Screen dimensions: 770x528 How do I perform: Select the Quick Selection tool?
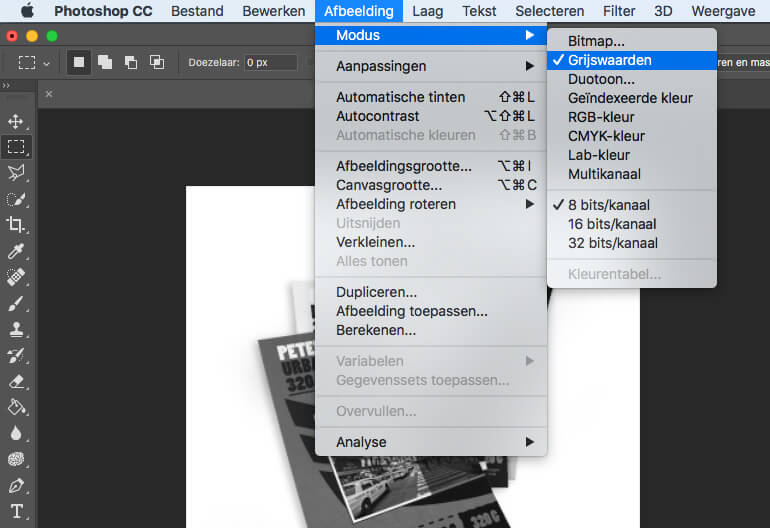pos(16,199)
